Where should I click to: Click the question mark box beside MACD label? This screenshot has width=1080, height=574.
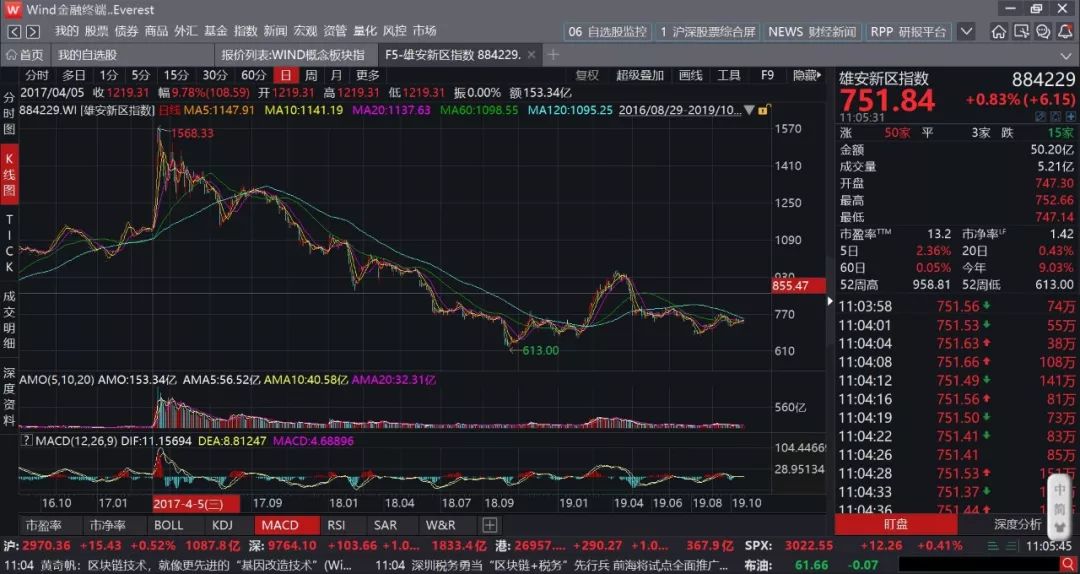(x=26, y=440)
